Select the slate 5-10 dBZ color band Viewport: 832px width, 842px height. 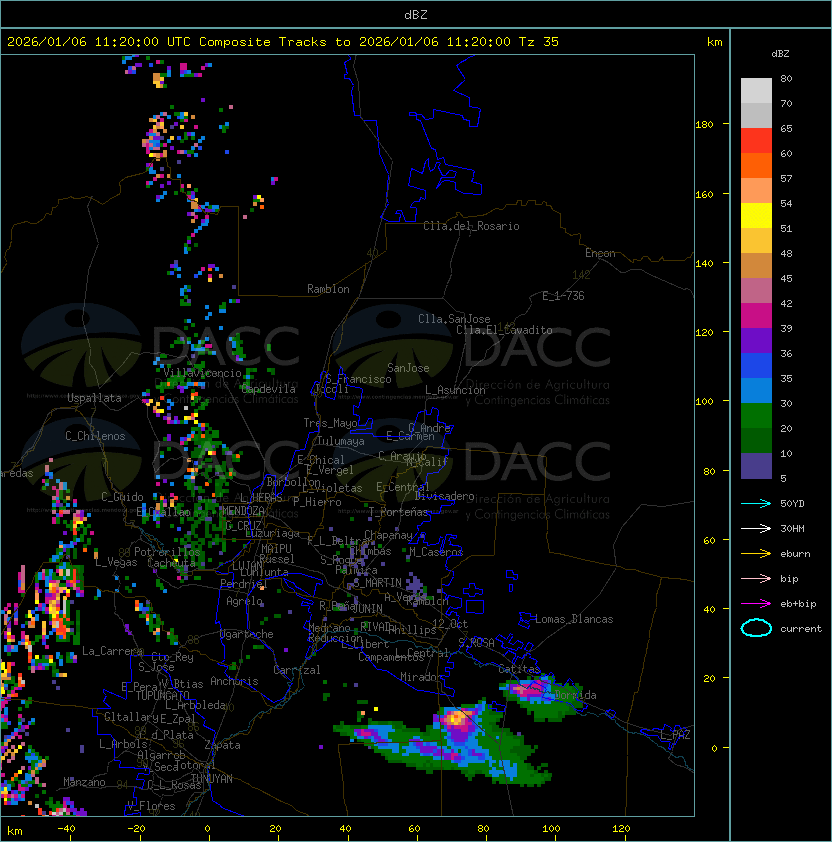click(756, 466)
